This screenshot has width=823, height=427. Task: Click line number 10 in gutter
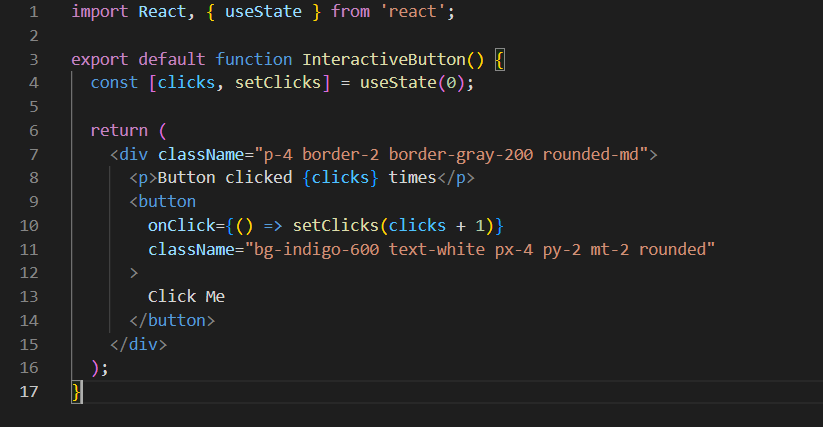pyautogui.click(x=29, y=226)
